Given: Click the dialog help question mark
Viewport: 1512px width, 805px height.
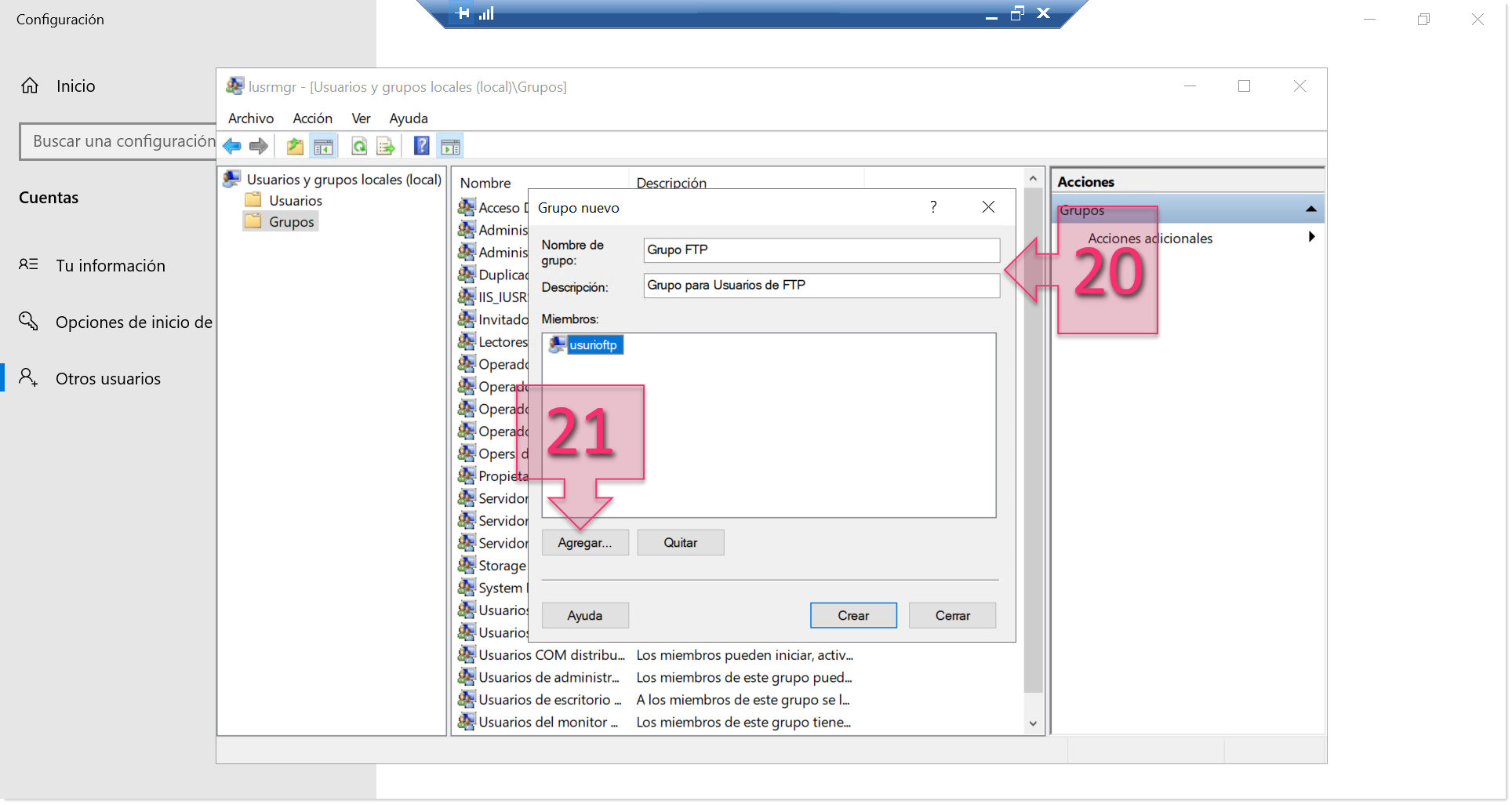Looking at the screenshot, I should [933, 207].
